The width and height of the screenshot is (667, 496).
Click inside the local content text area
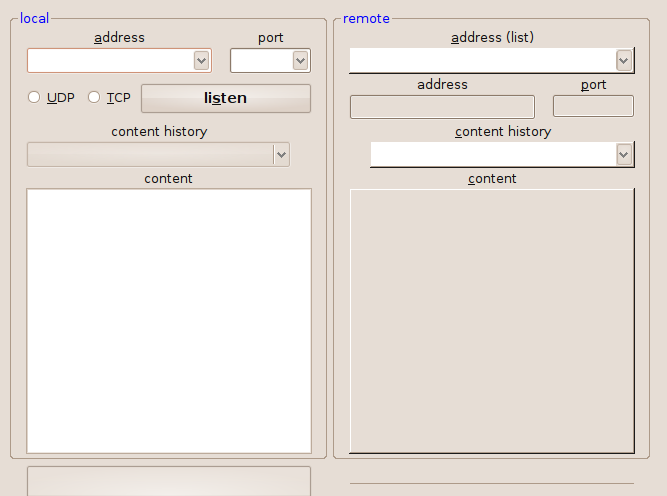(x=168, y=320)
